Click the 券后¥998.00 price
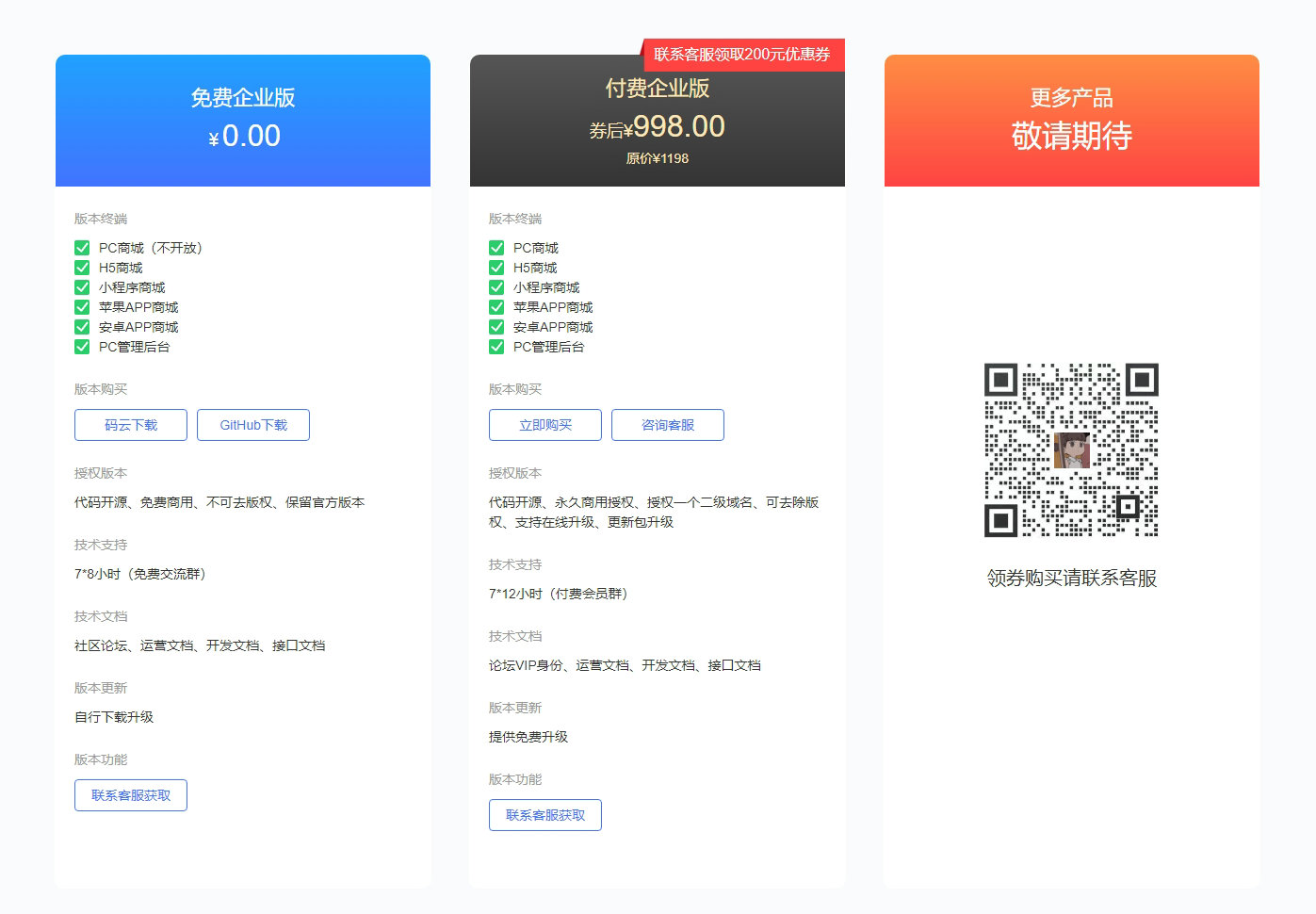Viewport: 1316px width, 914px height. point(658,126)
